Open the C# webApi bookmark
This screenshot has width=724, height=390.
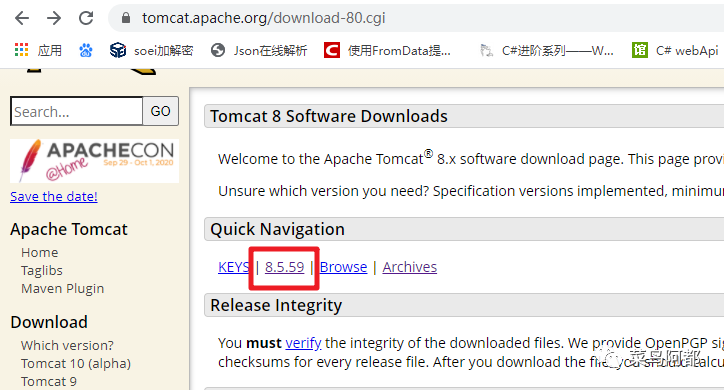pos(675,50)
